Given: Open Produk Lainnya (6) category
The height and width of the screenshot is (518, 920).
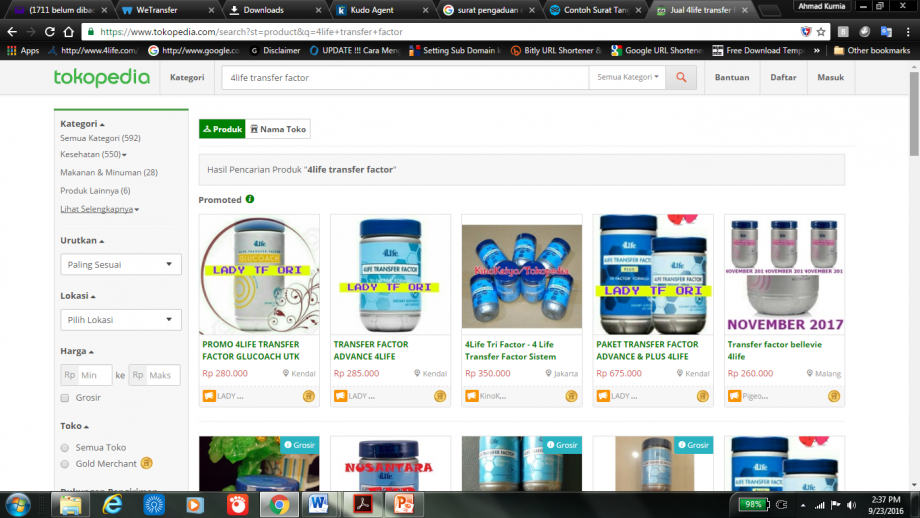Looking at the screenshot, I should pyautogui.click(x=95, y=191).
